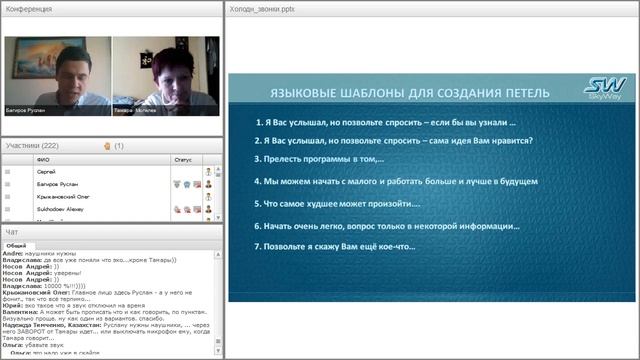Click the Конференция panel title

29,9
